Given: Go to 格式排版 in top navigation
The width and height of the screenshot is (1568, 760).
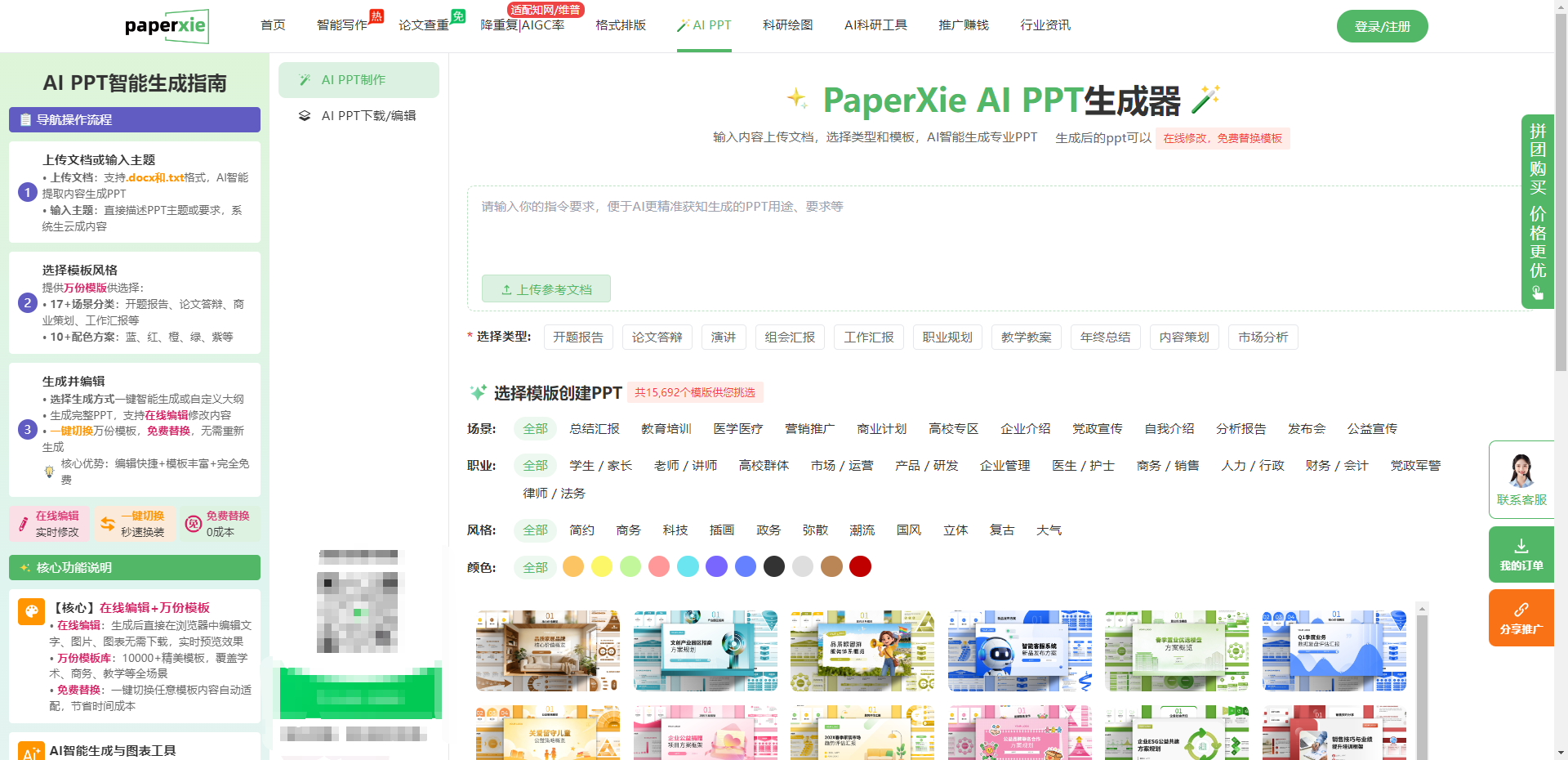Looking at the screenshot, I should [621, 25].
